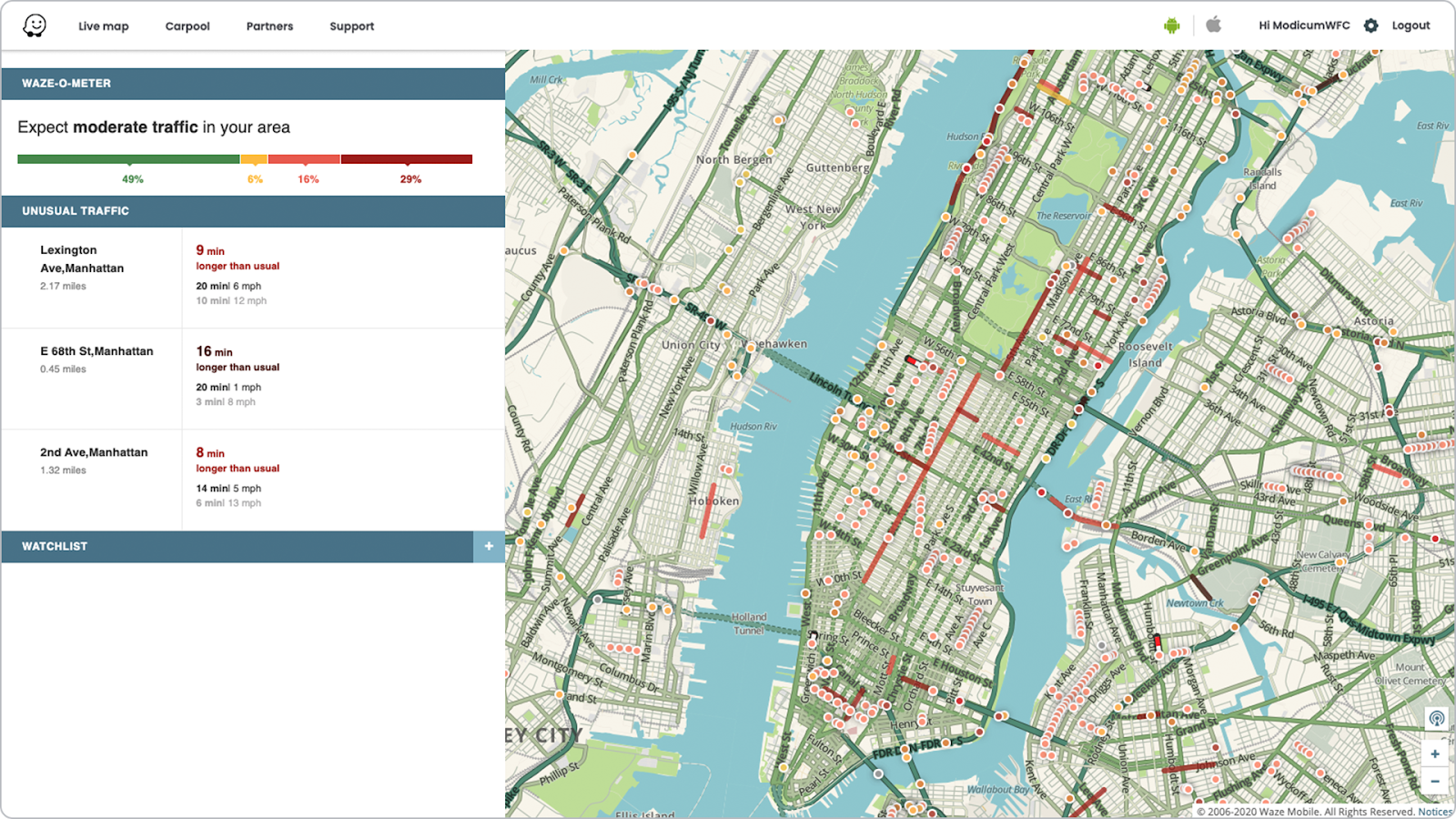Log out of the account

point(1410,25)
